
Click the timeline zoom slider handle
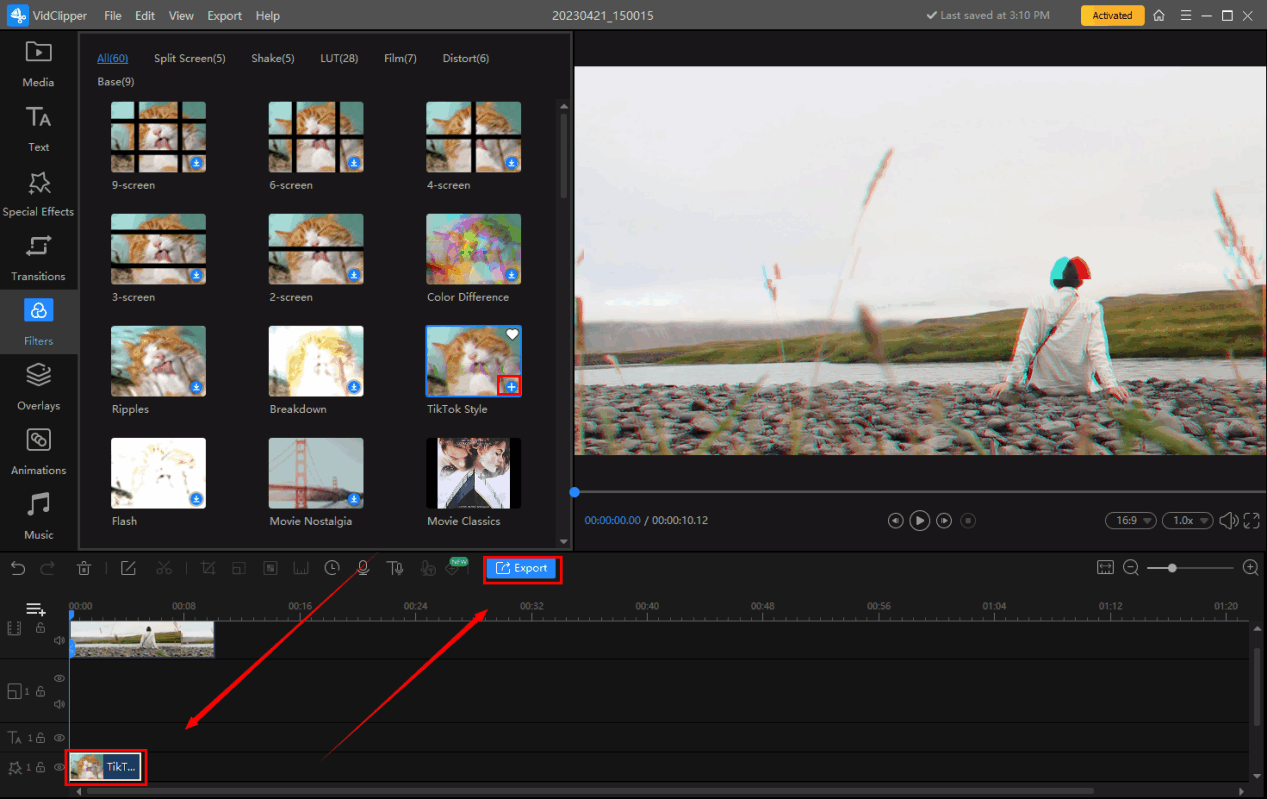1172,568
